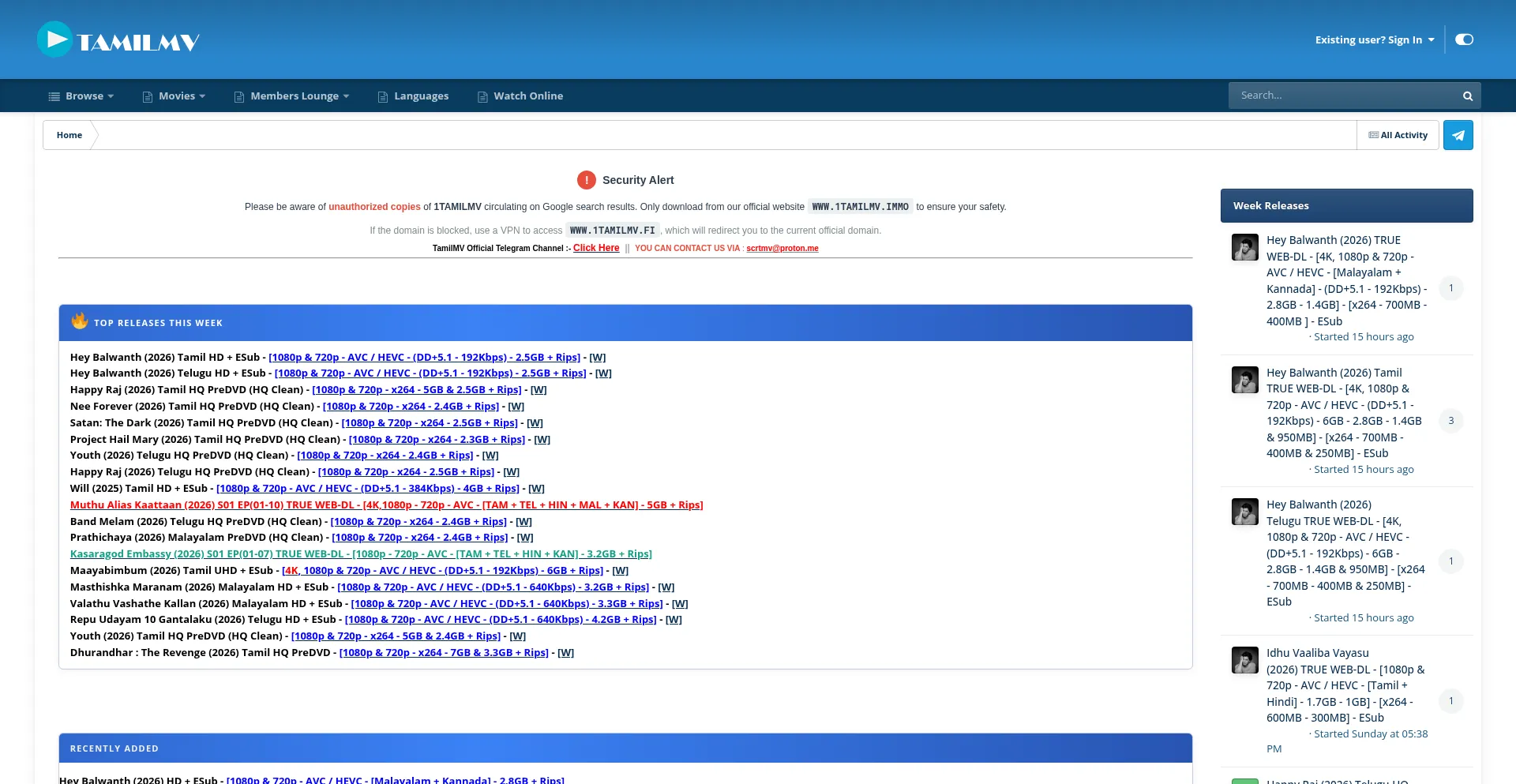Click [W] link on Maayabimbum row

click(x=621, y=571)
